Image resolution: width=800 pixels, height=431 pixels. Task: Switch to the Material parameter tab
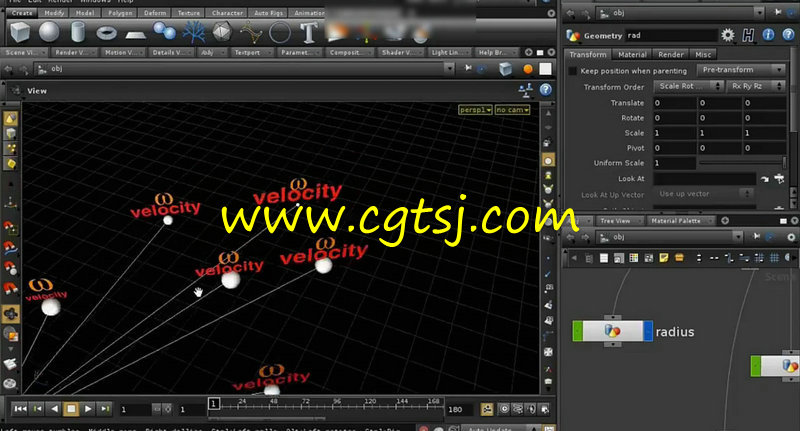click(632, 55)
